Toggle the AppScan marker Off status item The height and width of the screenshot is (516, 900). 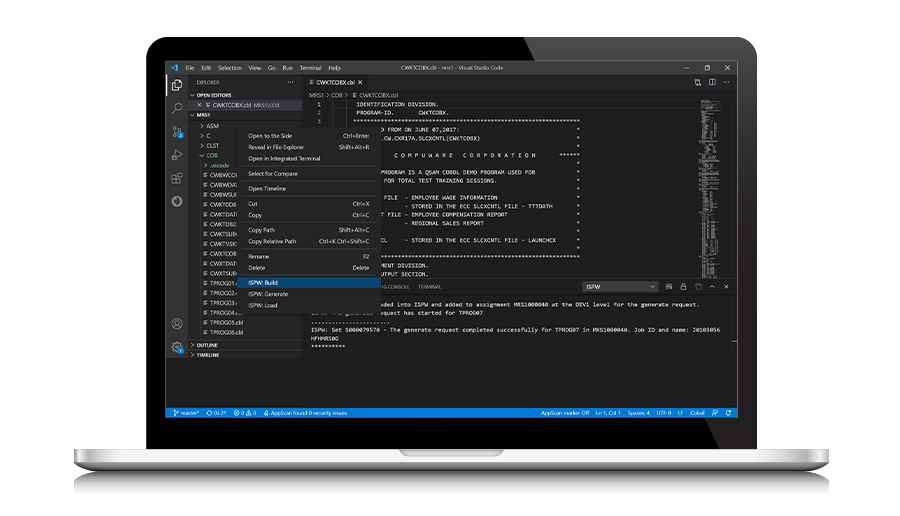(x=567, y=413)
